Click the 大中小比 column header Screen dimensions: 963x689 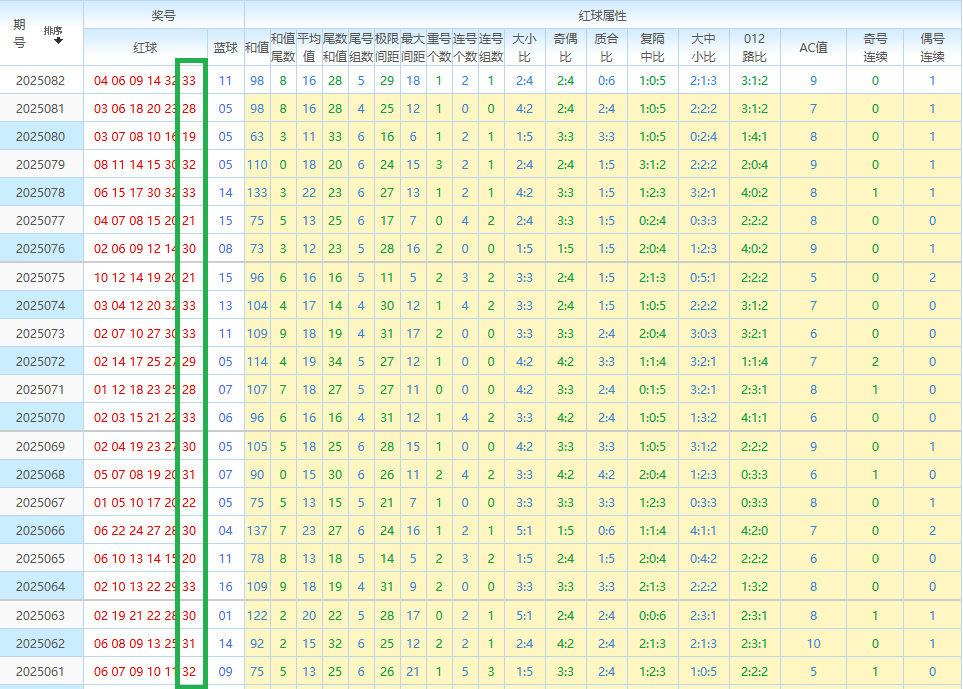[x=703, y=47]
